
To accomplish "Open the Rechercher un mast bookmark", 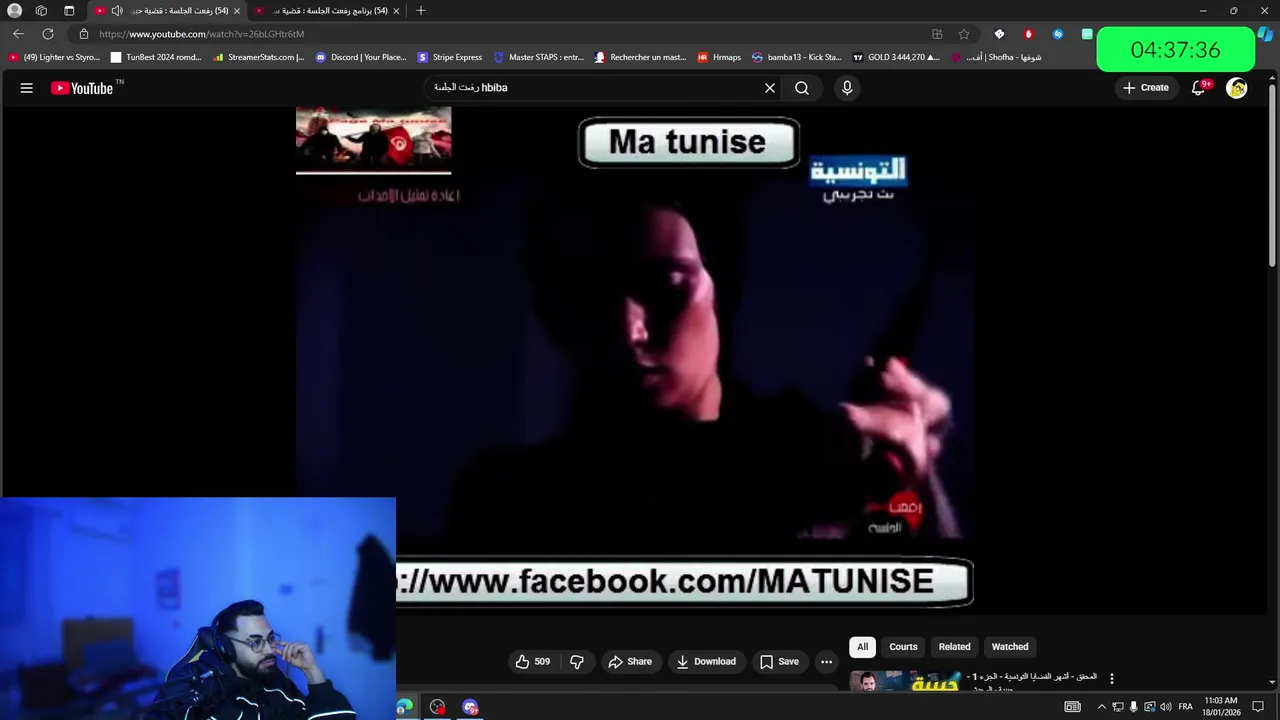I will [640, 57].
